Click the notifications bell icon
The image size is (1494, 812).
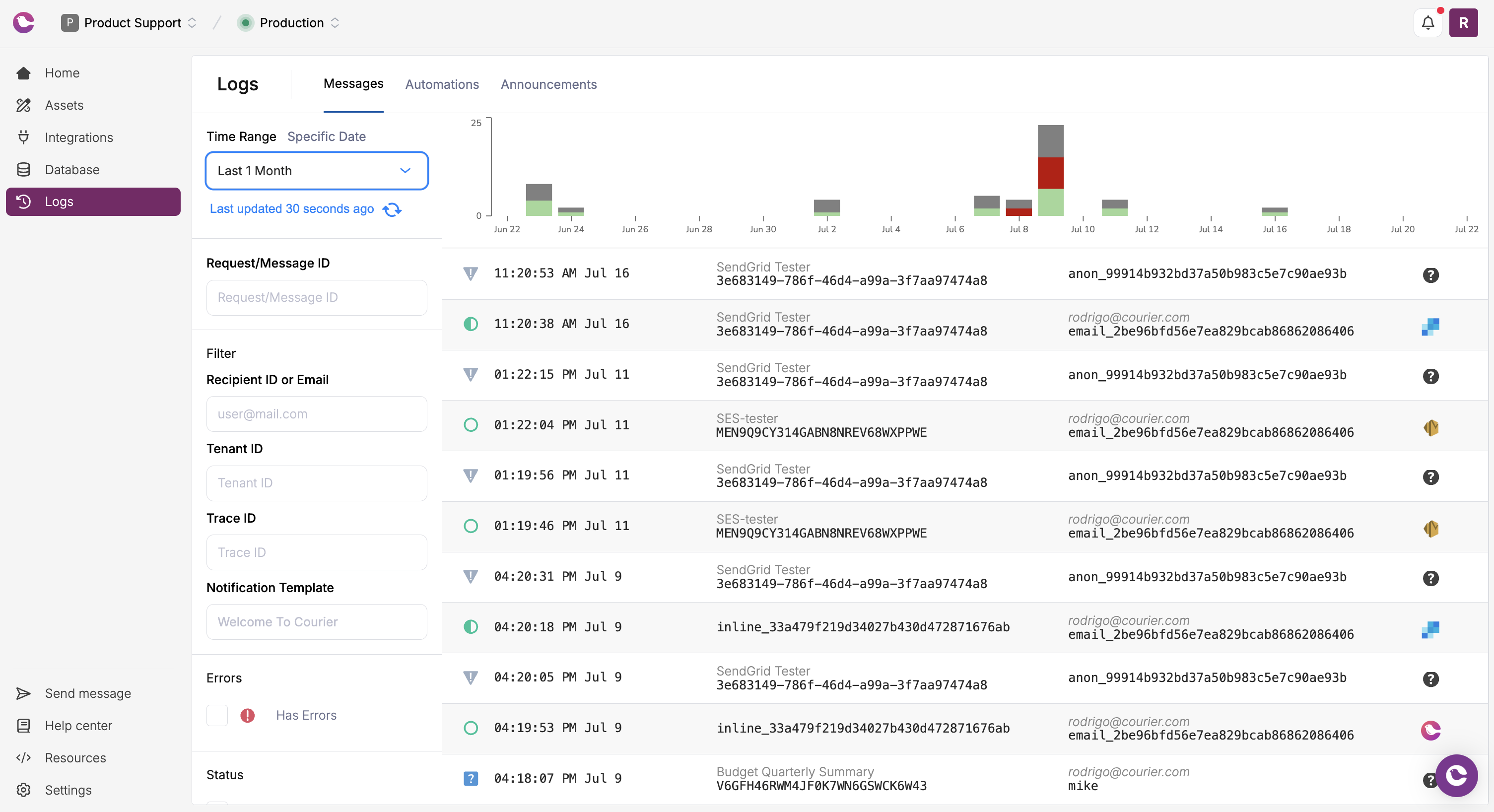click(1427, 23)
